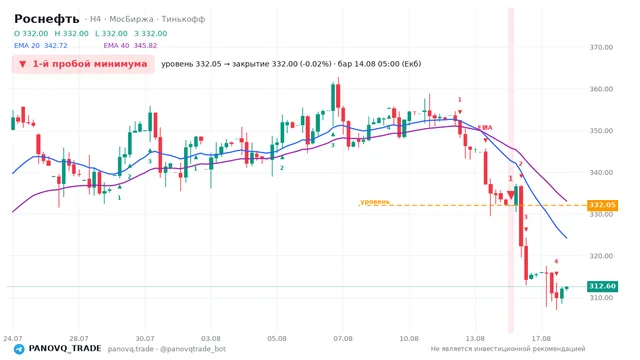The height and width of the screenshot is (360, 640).
Task: Click the Telegram logo icon
Action: 19,349
